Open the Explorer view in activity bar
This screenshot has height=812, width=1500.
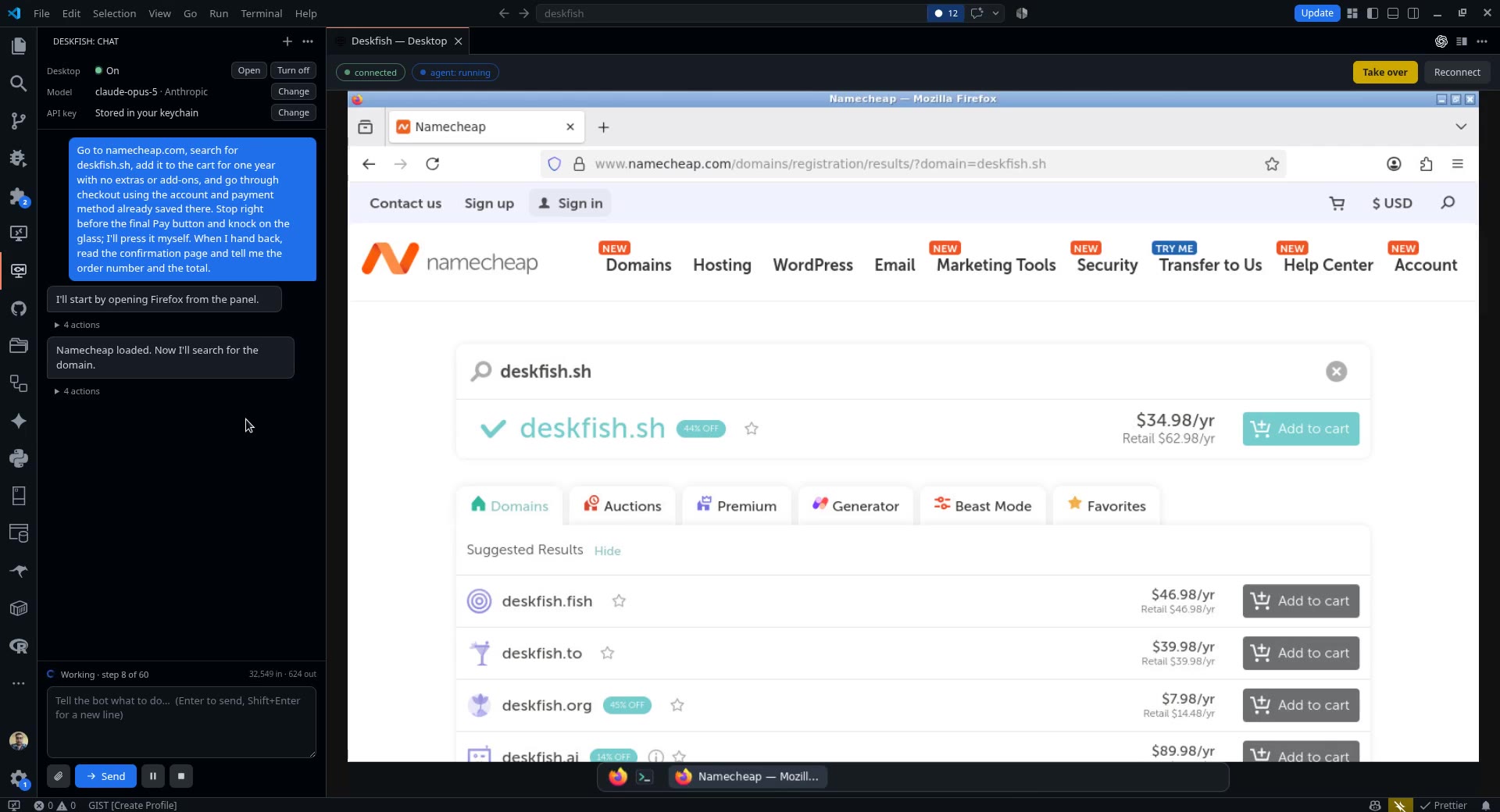pos(19,46)
